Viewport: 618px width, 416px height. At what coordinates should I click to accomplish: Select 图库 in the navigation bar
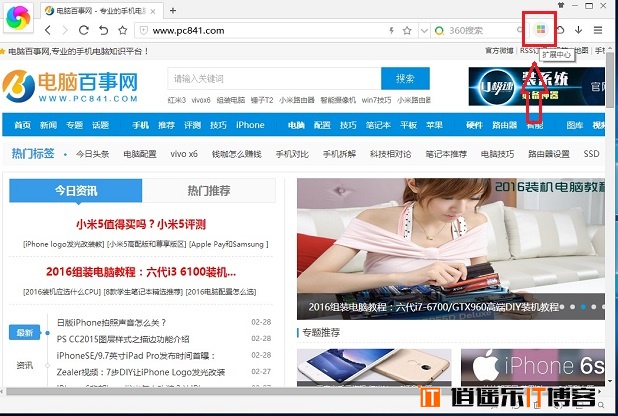pyautogui.click(x=575, y=125)
